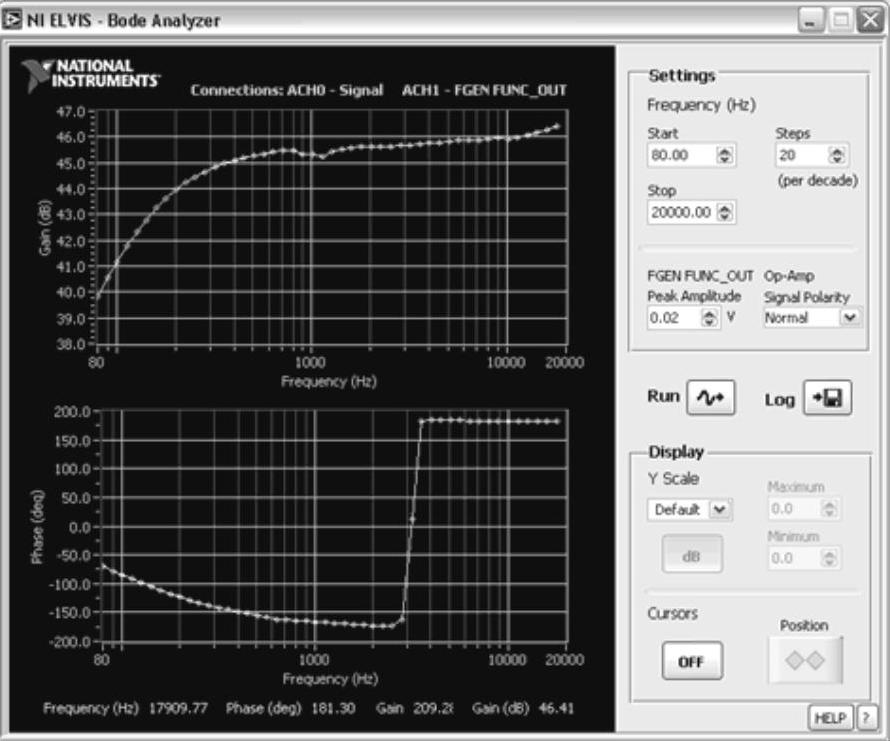
Task: Toggle the Cursors OFF button
Action: click(x=692, y=661)
